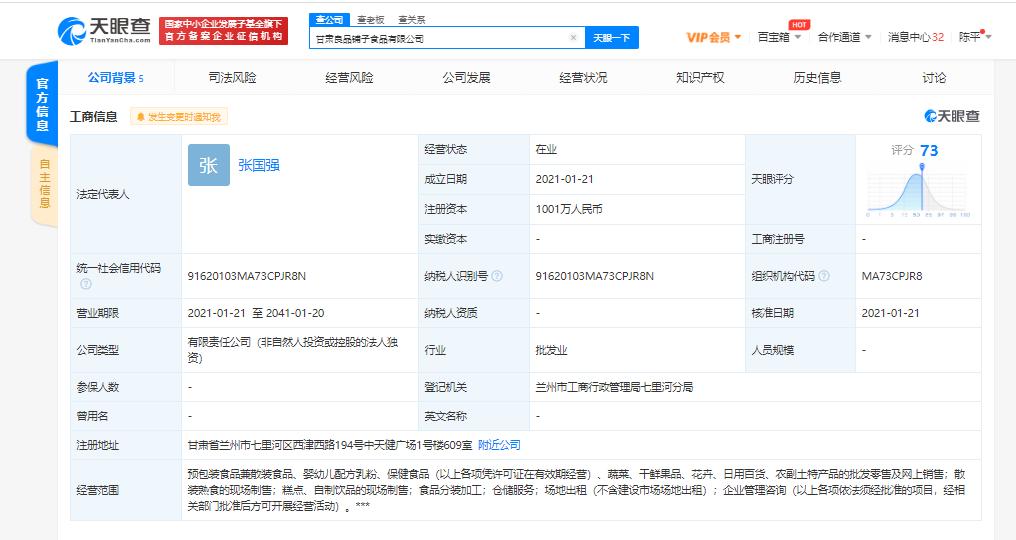Switch to the 公司背景 tab
The image size is (1016, 540).
[115, 78]
